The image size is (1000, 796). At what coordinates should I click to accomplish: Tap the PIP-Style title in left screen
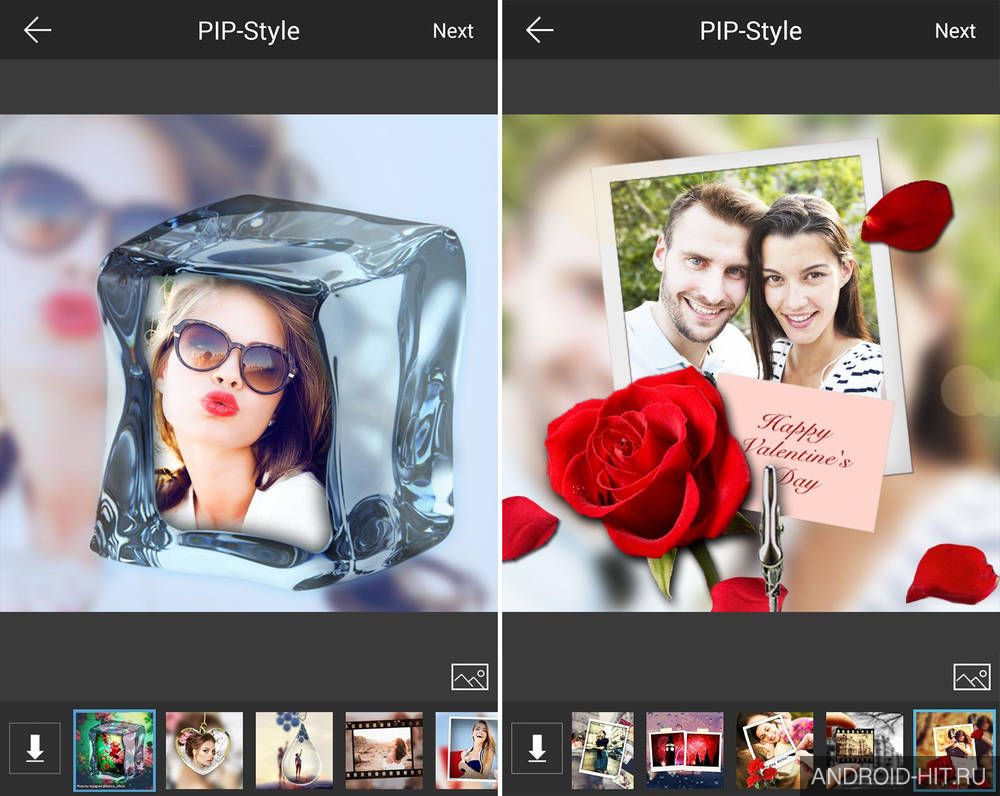pyautogui.click(x=249, y=31)
